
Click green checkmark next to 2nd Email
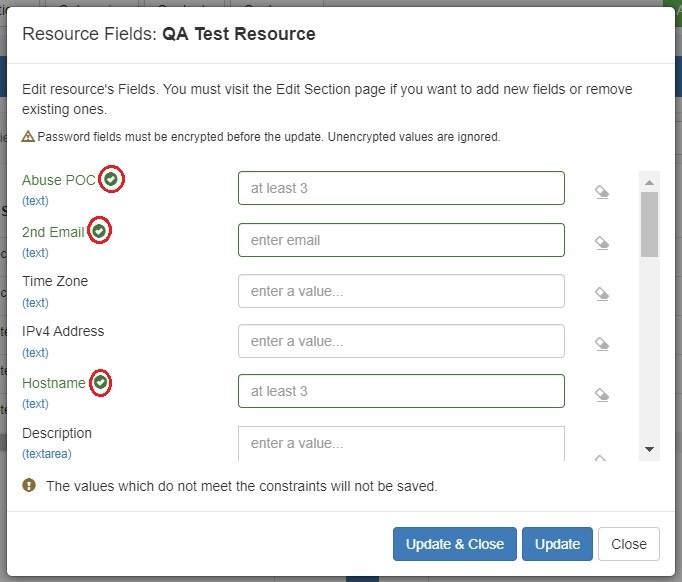99,231
